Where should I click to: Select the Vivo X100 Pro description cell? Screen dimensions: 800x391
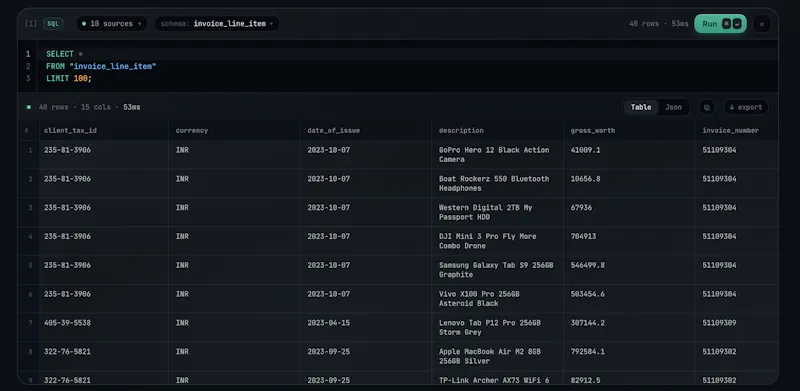coord(497,299)
